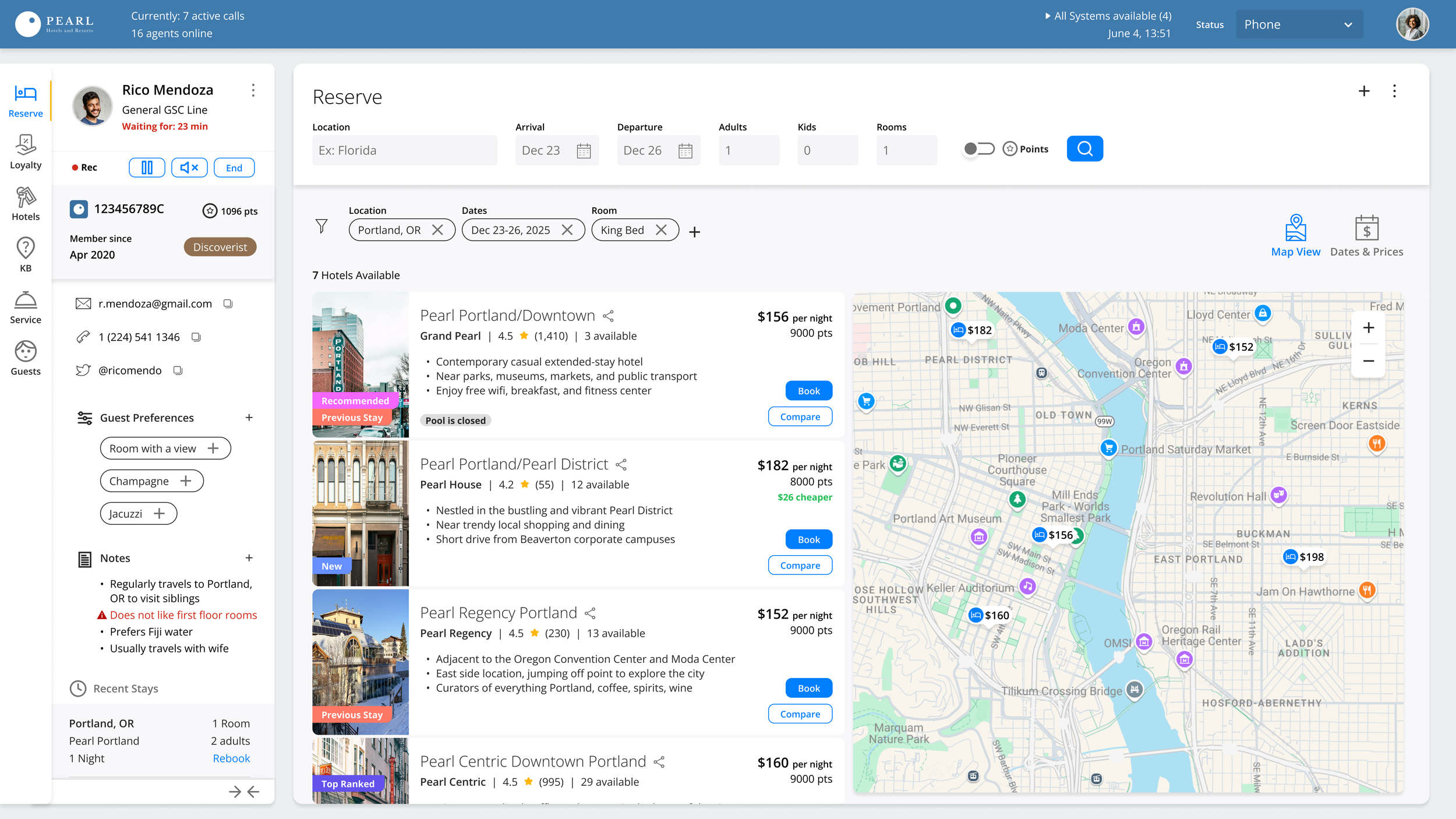Open the Departure date calendar

(x=685, y=151)
